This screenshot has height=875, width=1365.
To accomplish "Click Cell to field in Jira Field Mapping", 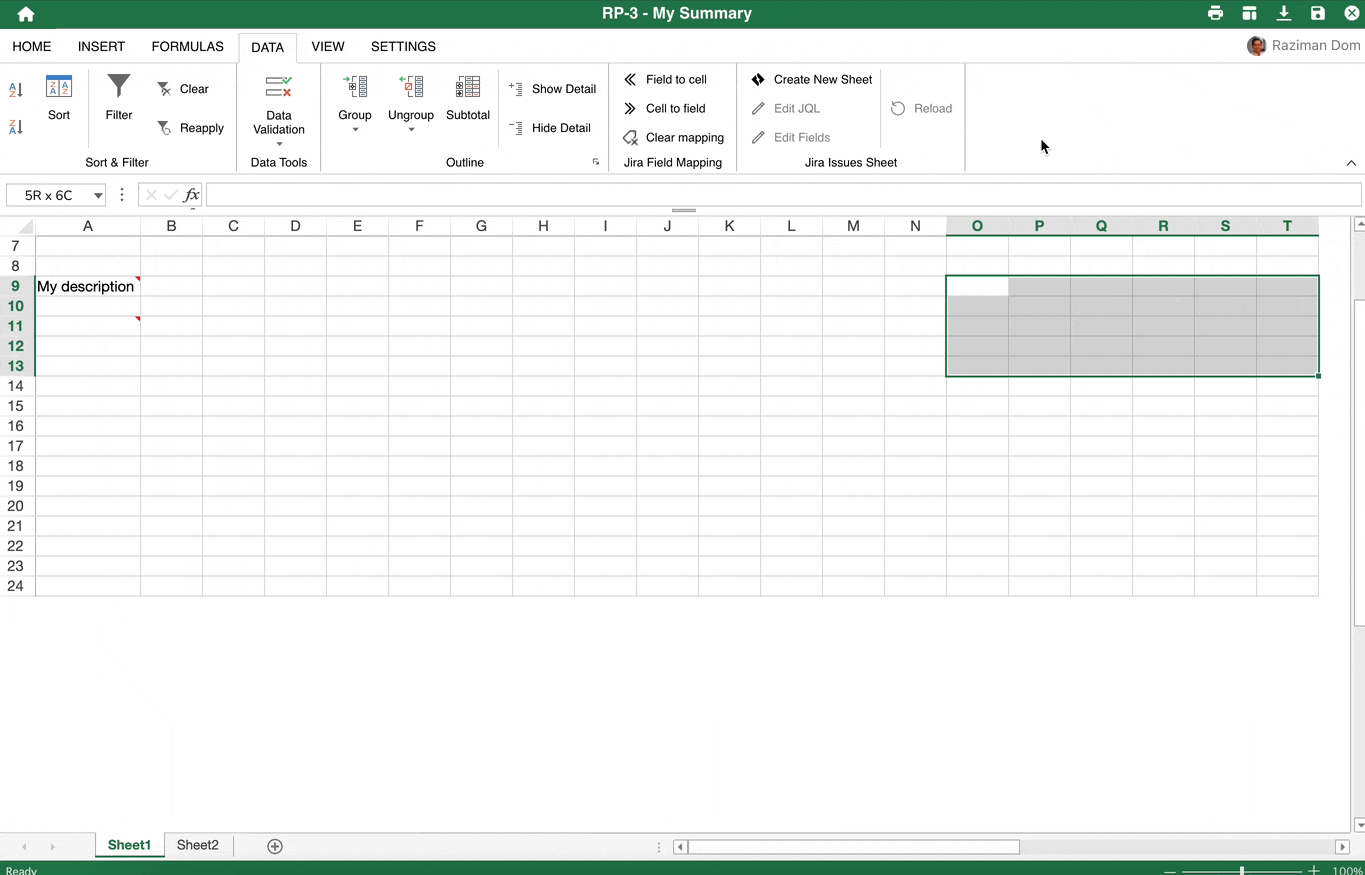I will pyautogui.click(x=665, y=108).
